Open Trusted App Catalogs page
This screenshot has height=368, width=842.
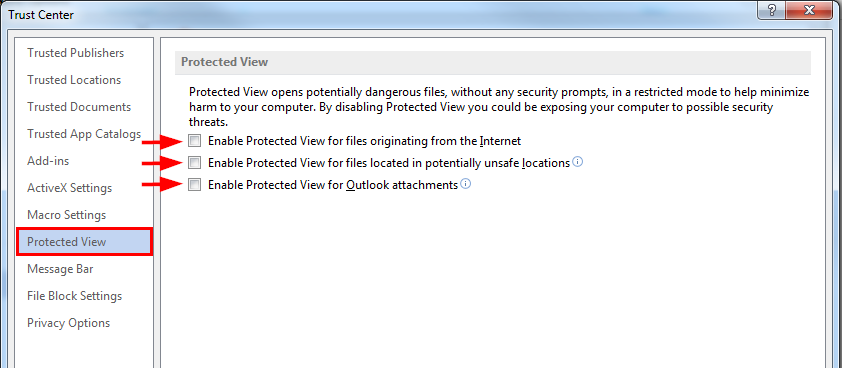click(x=84, y=134)
